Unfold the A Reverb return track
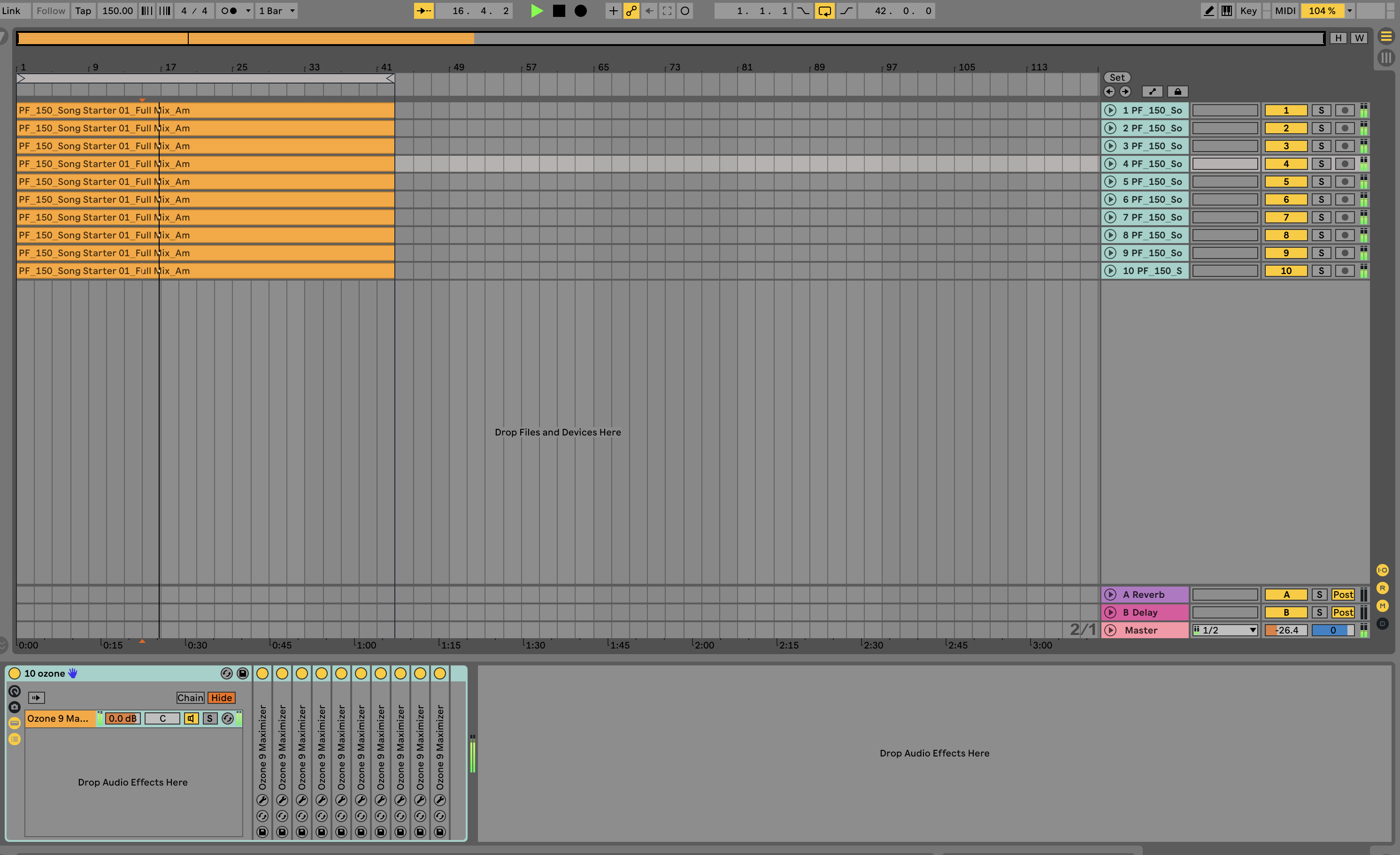1400x855 pixels. pyautogui.click(x=1110, y=595)
